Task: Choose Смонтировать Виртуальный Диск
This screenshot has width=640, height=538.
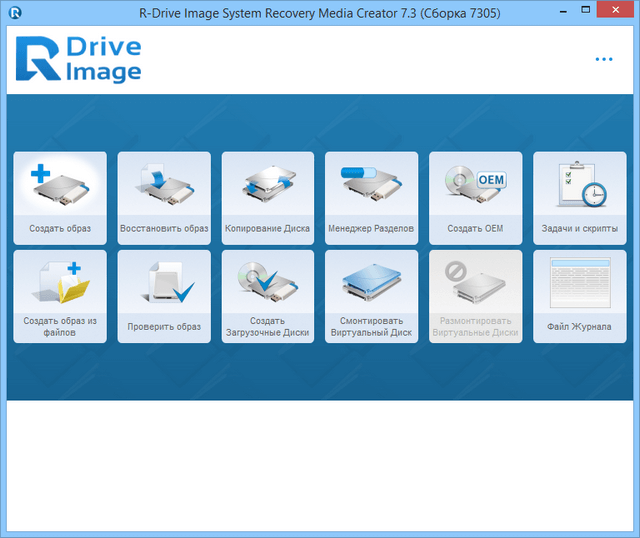Action: 371,295
